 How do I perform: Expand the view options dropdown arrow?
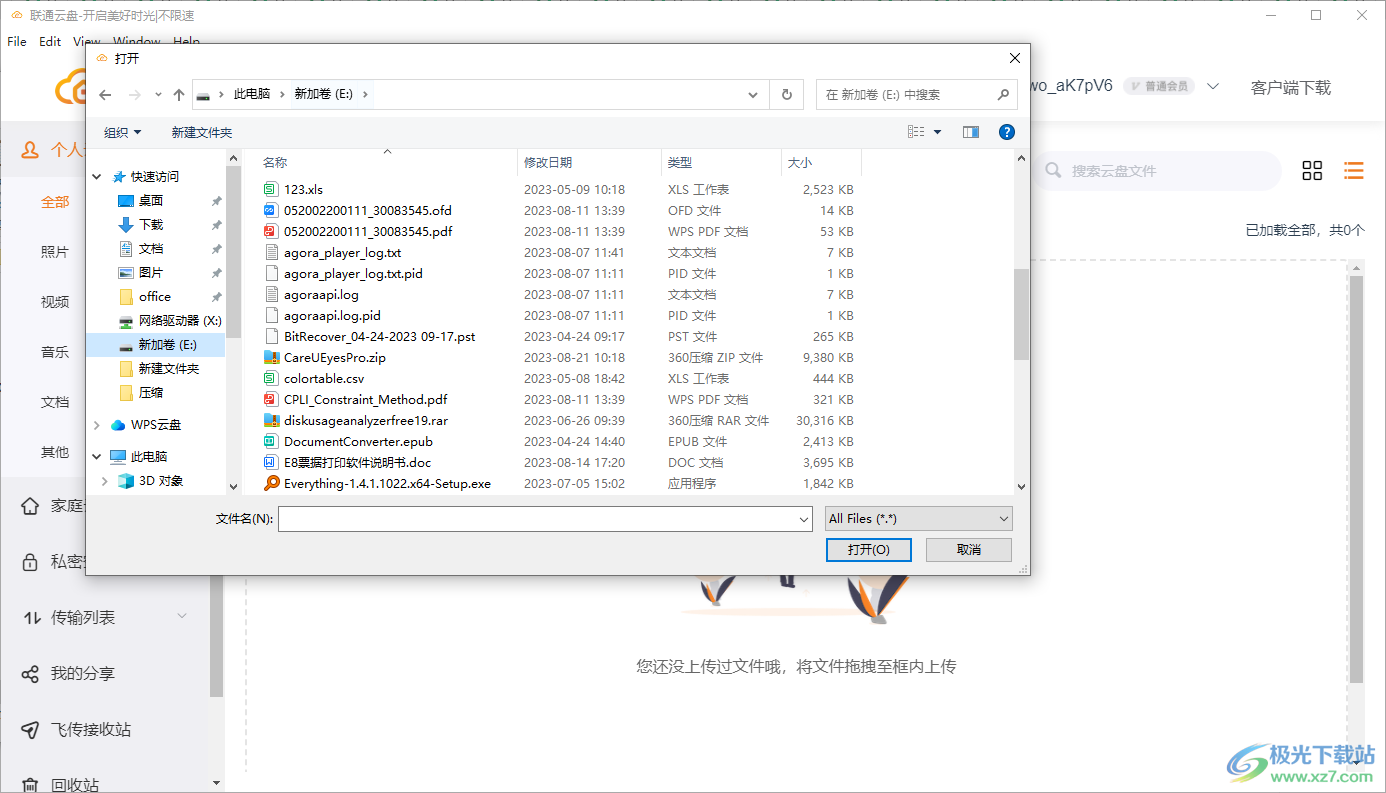(937, 132)
